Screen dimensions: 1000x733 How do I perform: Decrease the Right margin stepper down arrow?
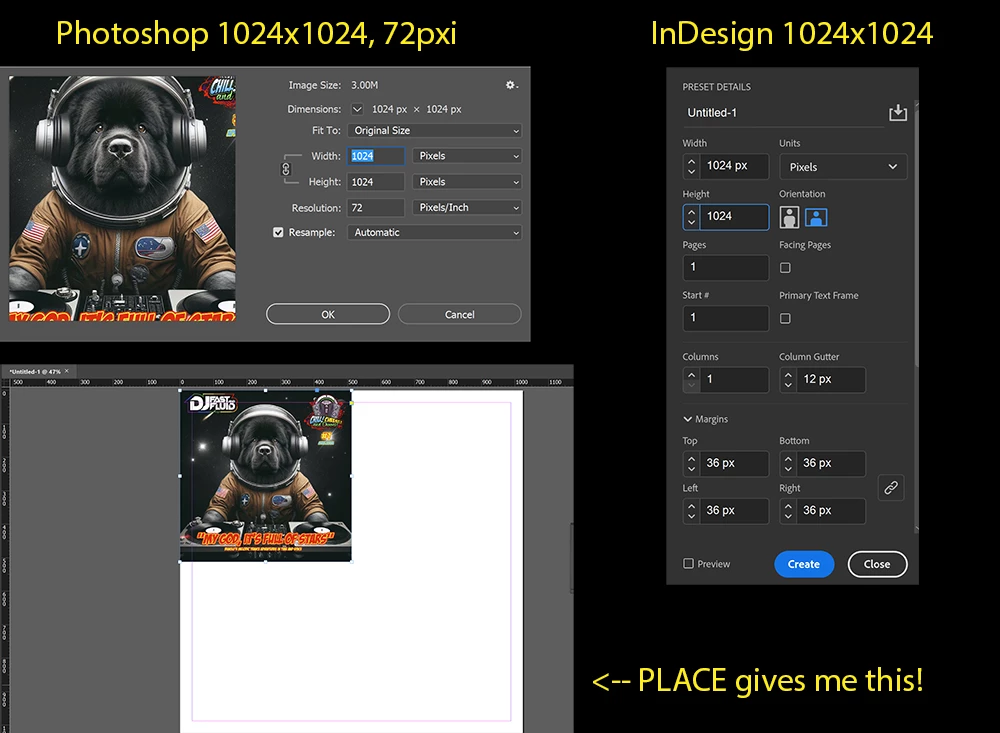pyautogui.click(x=788, y=516)
